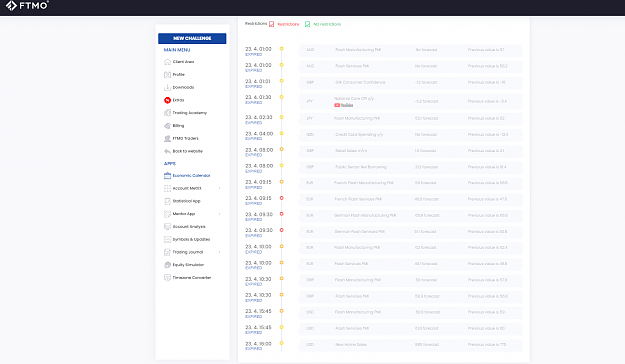This screenshot has width=625, height=364.
Task: Click the red marker for German Flash Services PMI
Action: tap(281, 230)
